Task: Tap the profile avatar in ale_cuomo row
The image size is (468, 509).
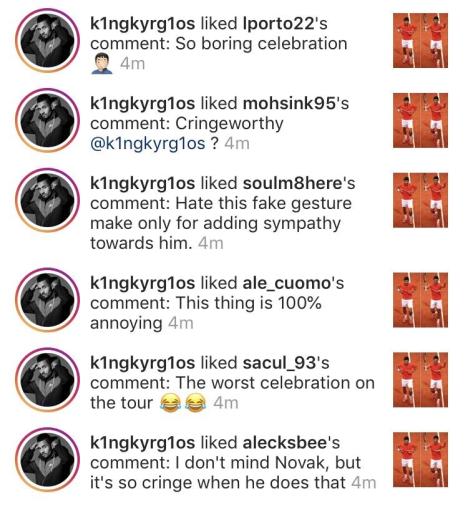Action: (47, 300)
